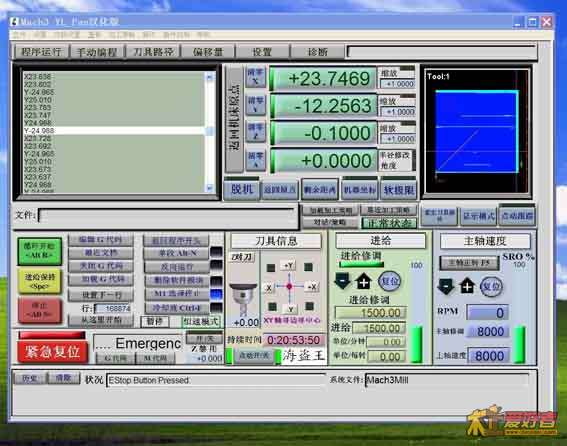The width and height of the screenshot is (567, 446).
Task: Click the red 紧急复位 emergency reset button
Action: coord(53,351)
